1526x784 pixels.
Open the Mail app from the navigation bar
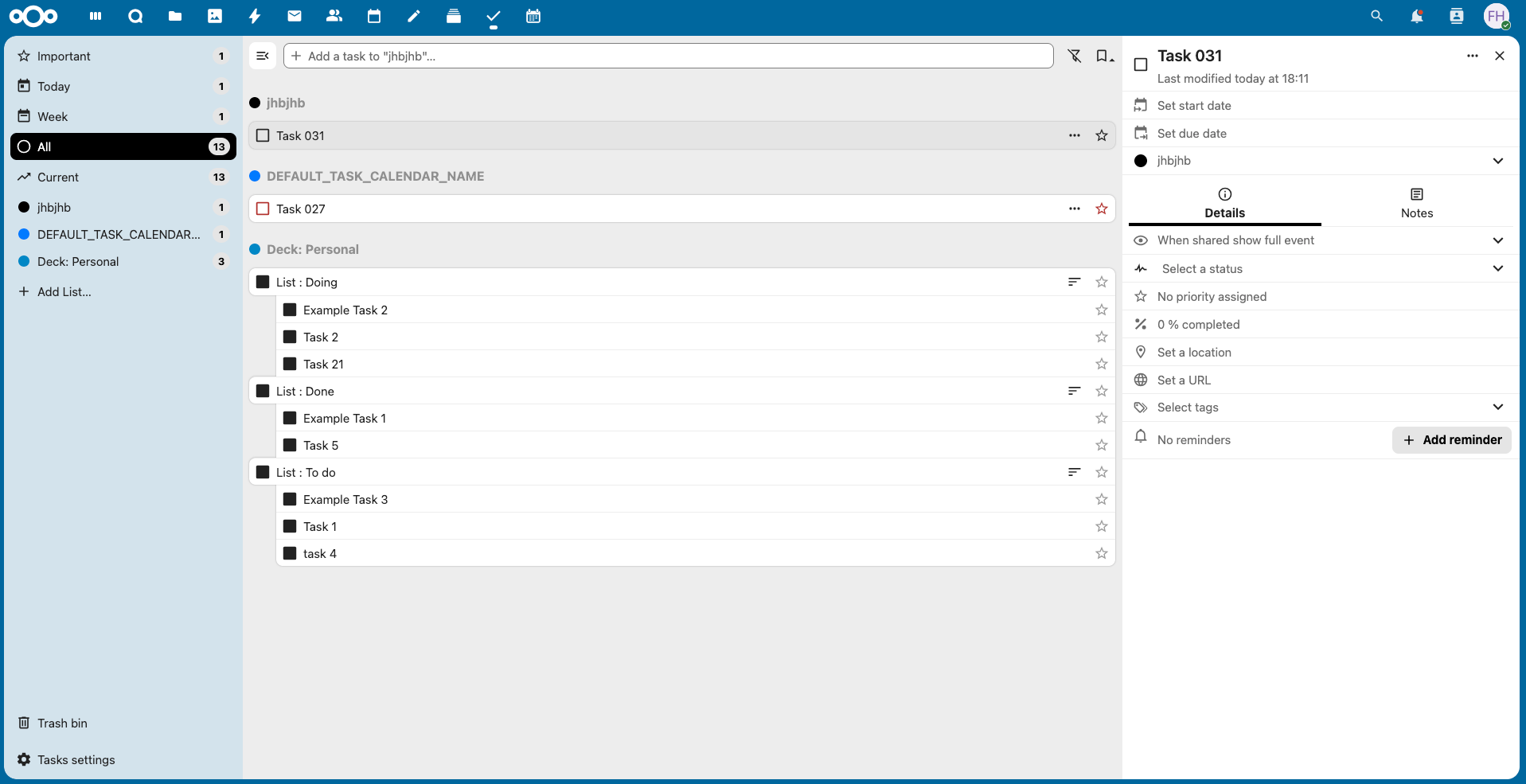click(x=294, y=16)
